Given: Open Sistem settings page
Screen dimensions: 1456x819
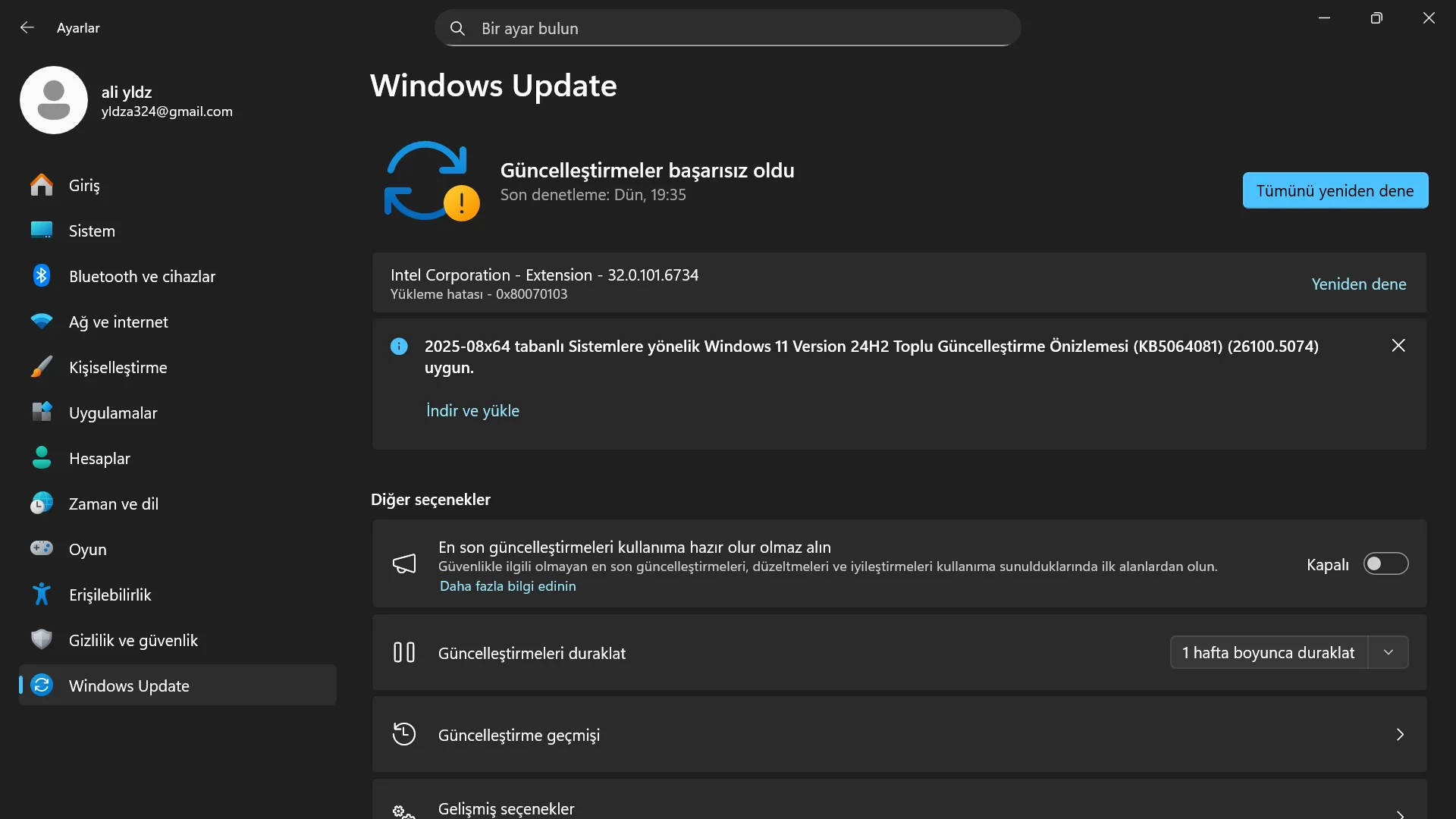Looking at the screenshot, I should coord(178,231).
